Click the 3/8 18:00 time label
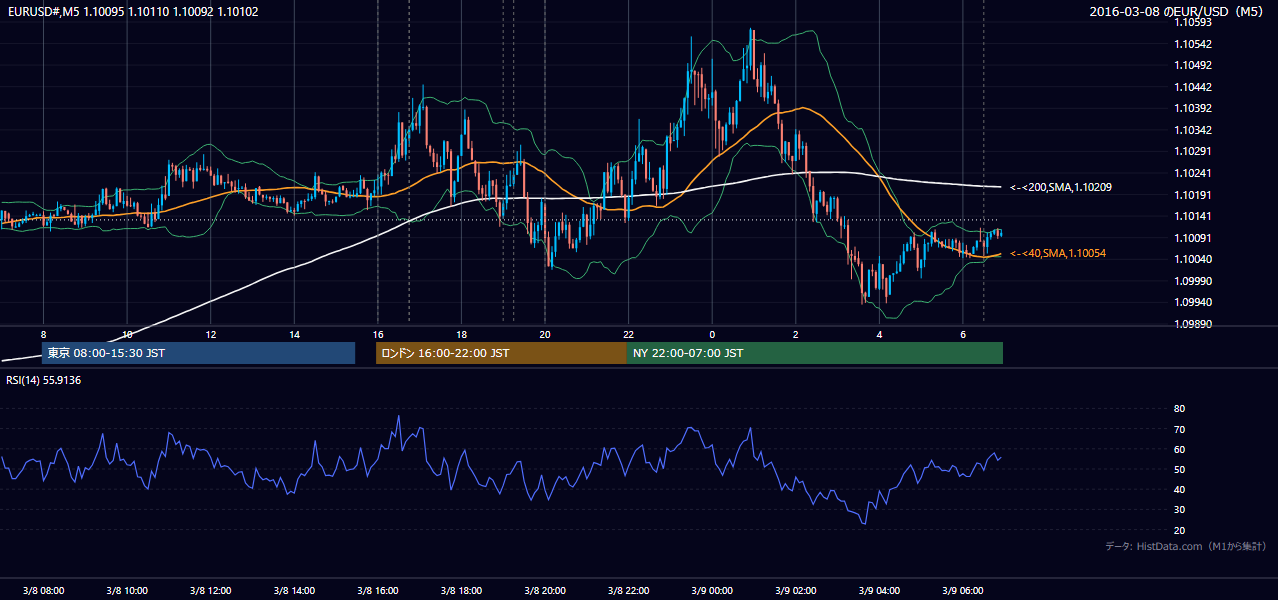Screen dimensions: 1278x600 [461, 591]
